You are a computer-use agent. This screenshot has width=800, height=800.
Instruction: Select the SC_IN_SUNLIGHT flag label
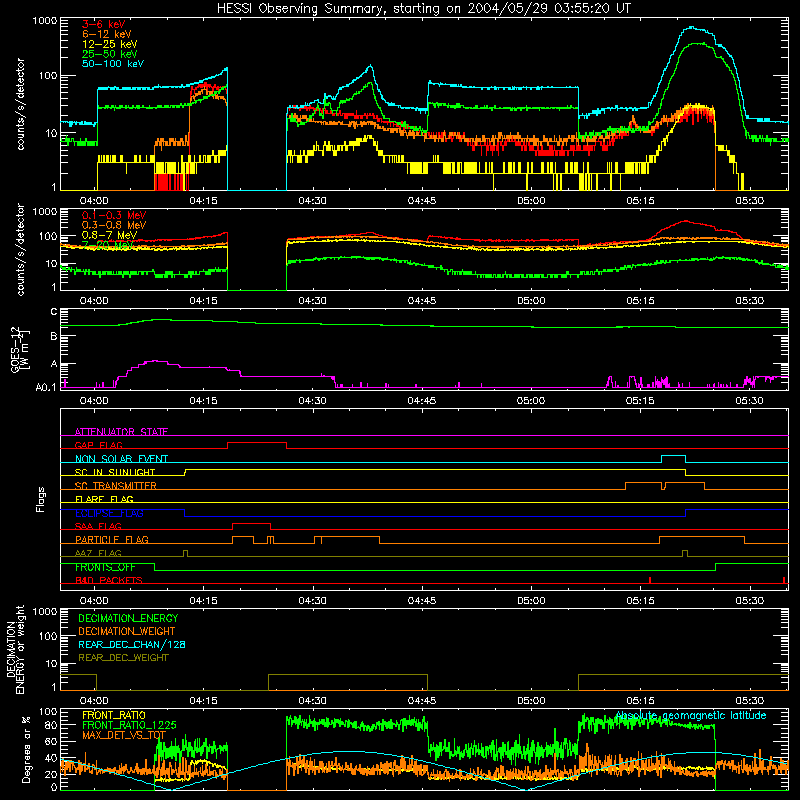pyautogui.click(x=115, y=472)
